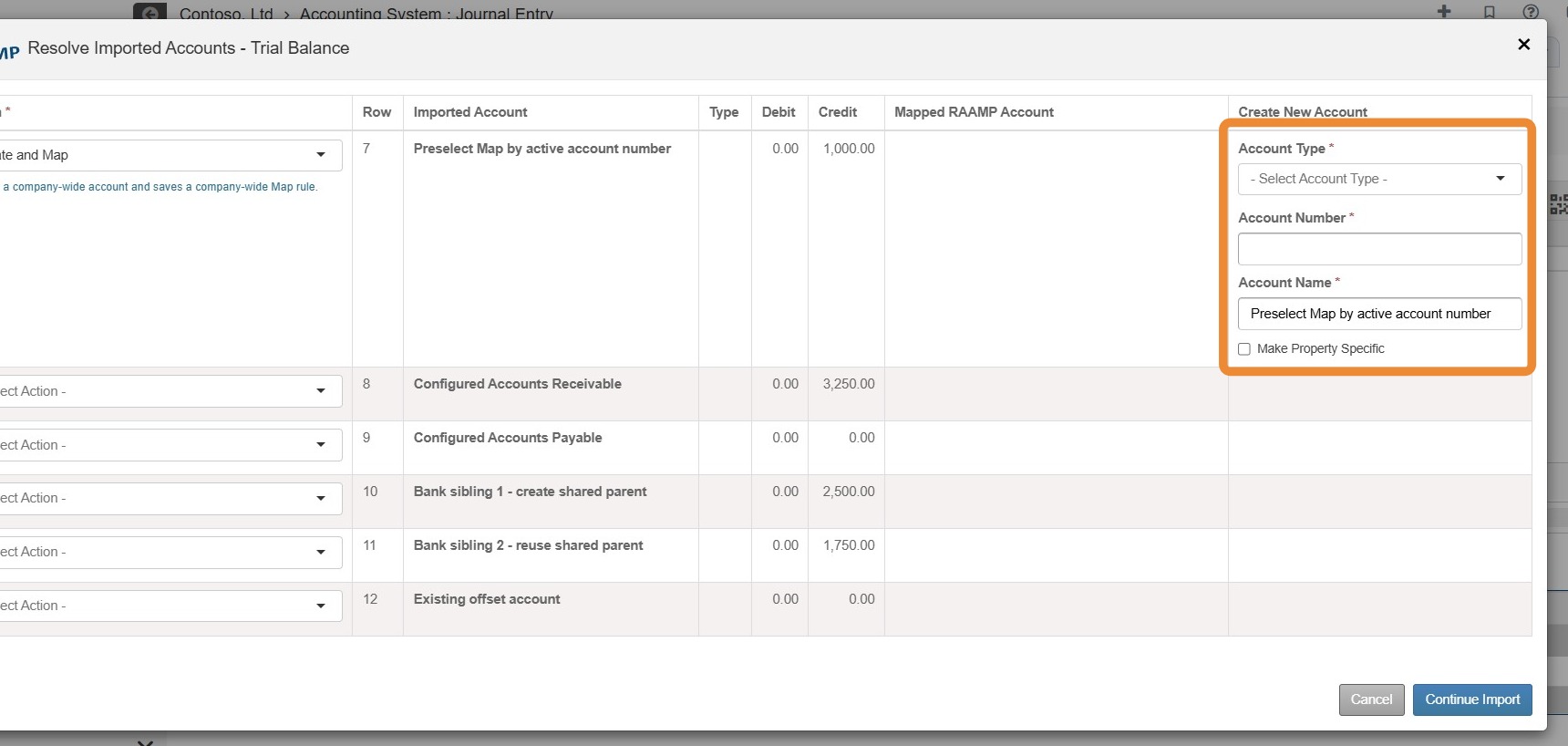This screenshot has height=746, width=1568.
Task: Expand Select Action dropdown for row 10
Action: pyautogui.click(x=170, y=498)
